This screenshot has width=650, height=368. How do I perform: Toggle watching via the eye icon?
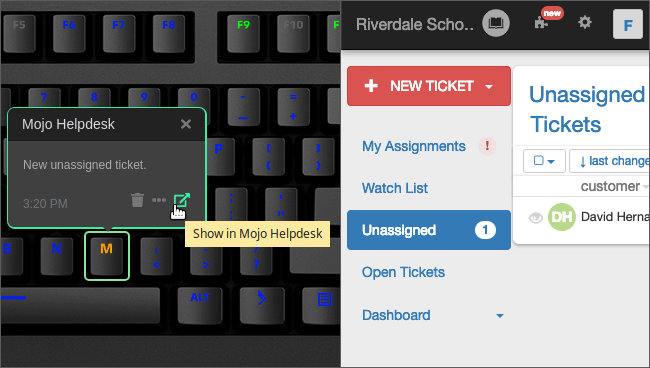[x=536, y=217]
